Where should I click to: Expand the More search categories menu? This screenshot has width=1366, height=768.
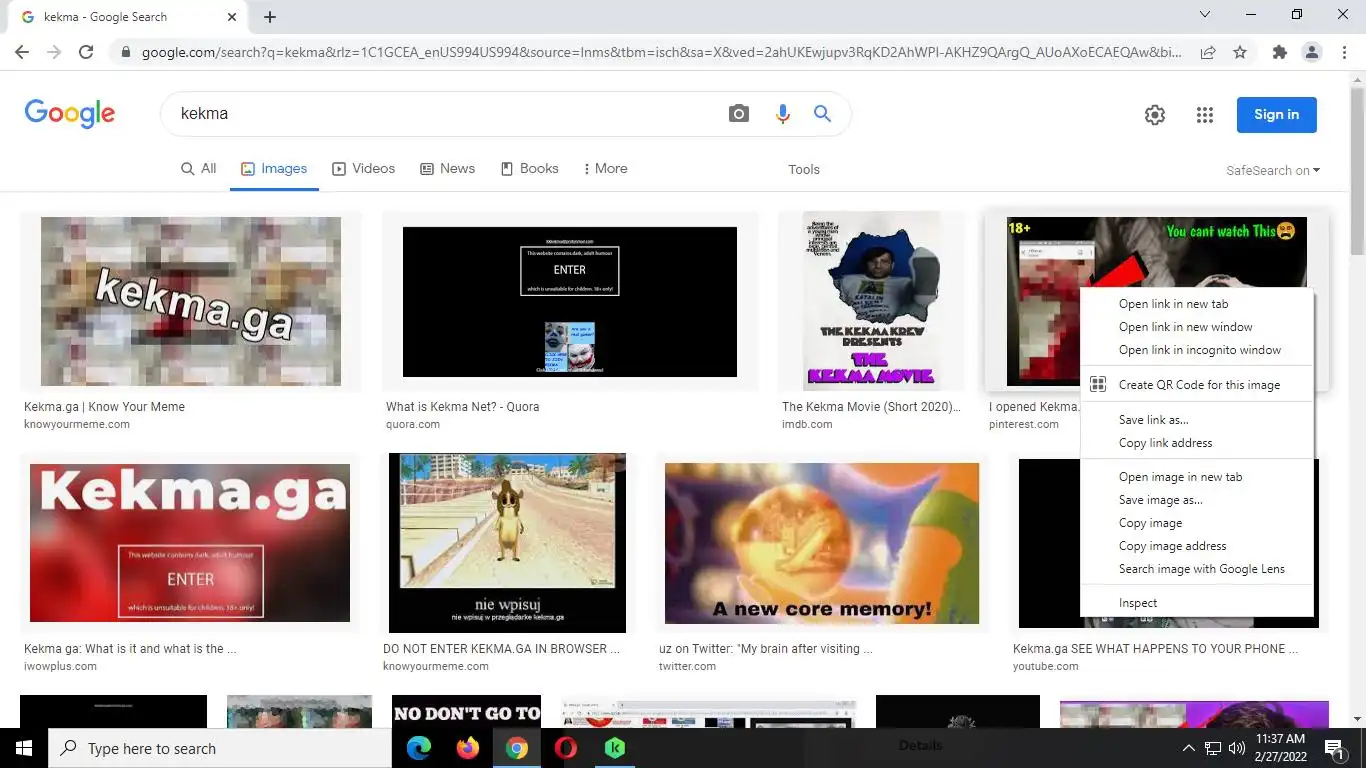click(605, 168)
